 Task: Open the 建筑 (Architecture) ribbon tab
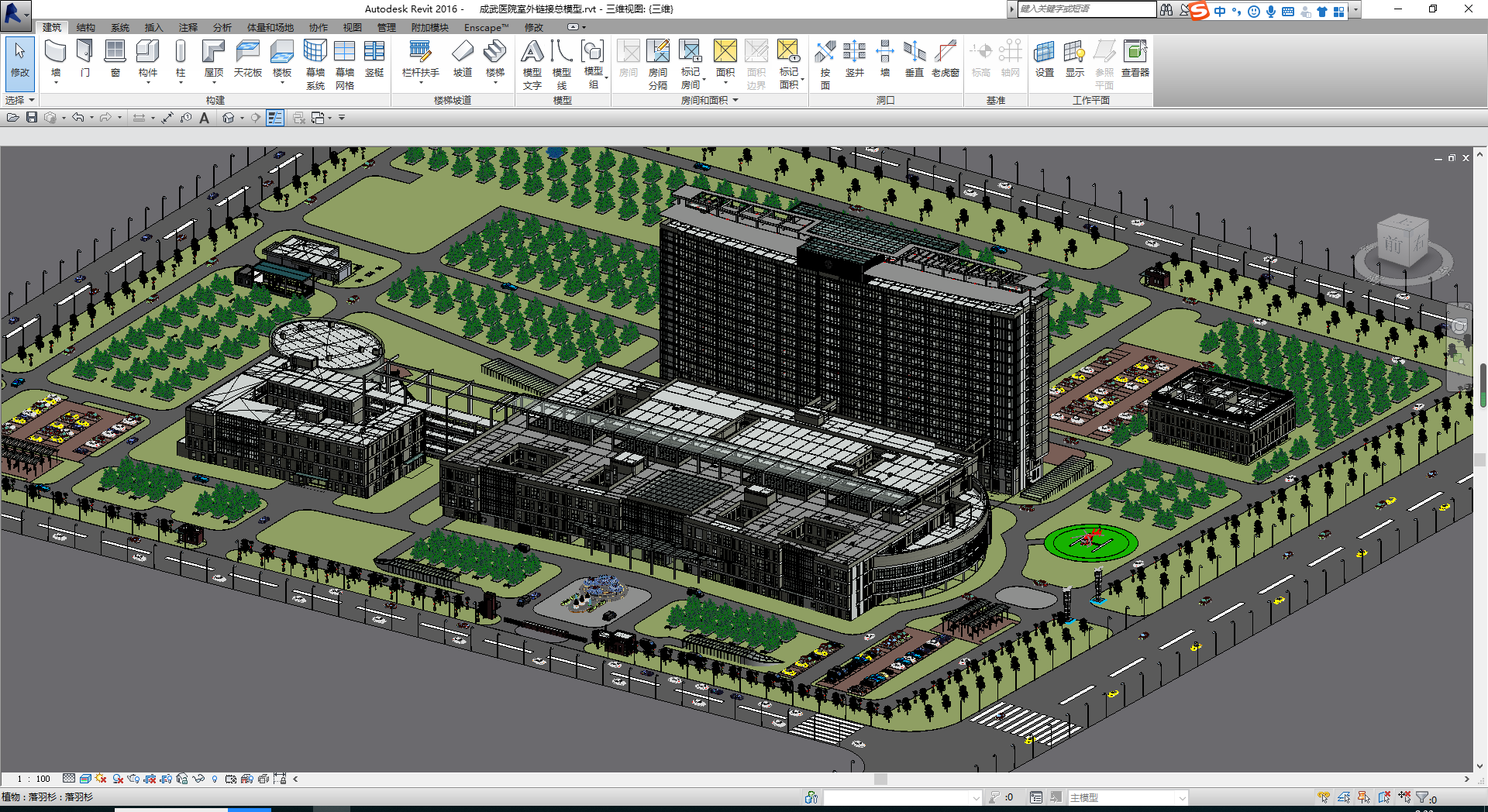[52, 27]
